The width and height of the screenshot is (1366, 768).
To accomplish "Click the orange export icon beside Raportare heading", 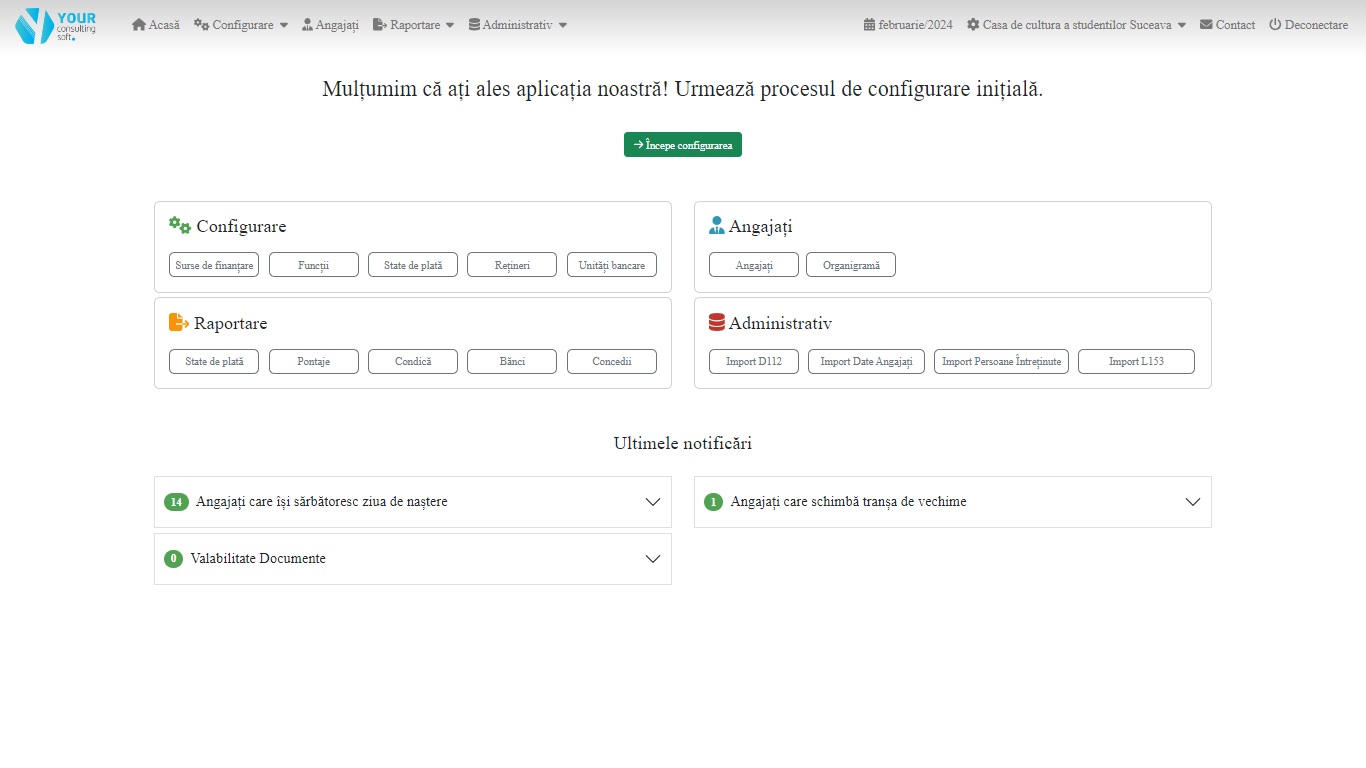I will pyautogui.click(x=179, y=323).
